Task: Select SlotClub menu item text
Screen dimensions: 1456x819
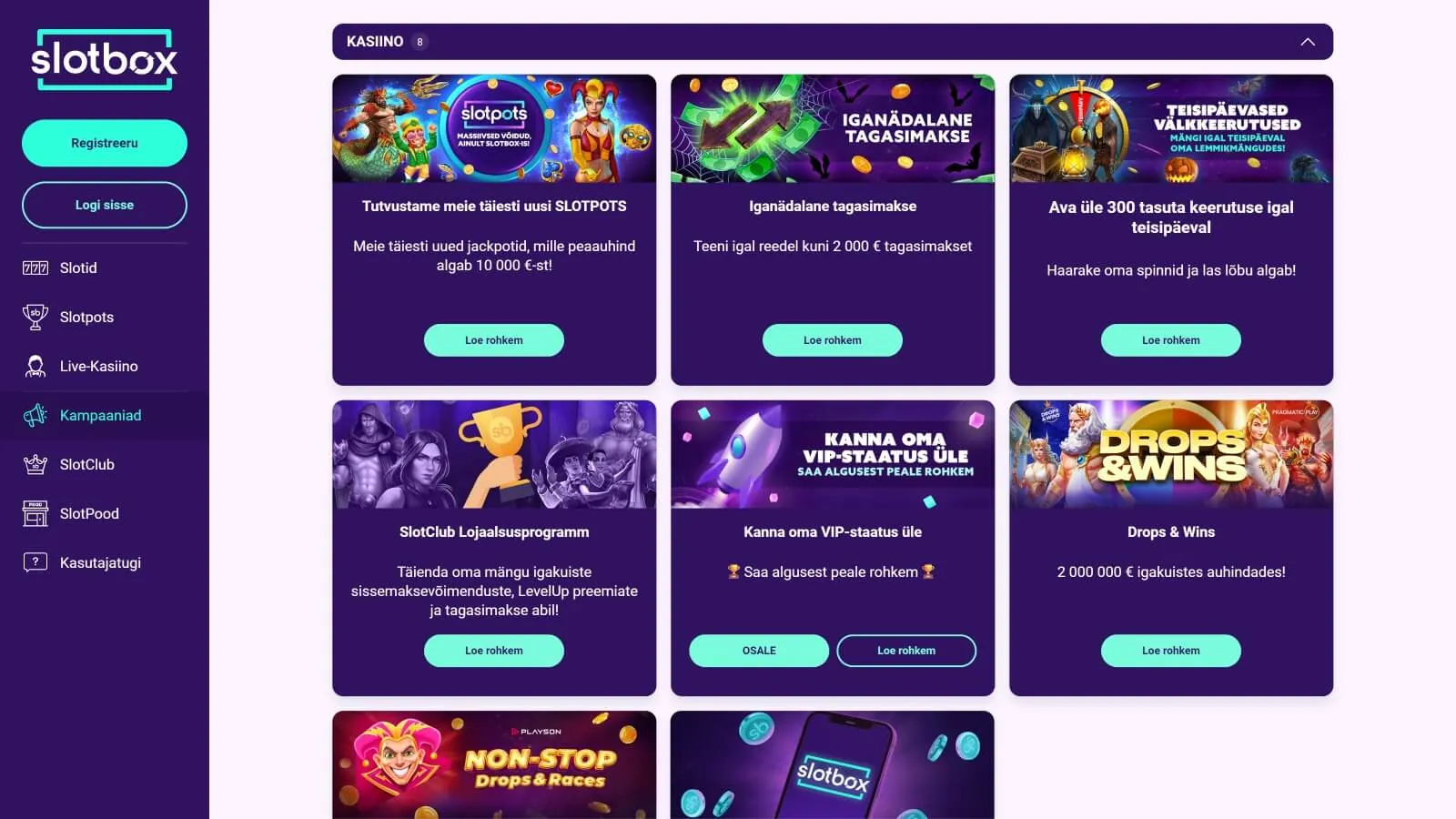Action: click(87, 464)
